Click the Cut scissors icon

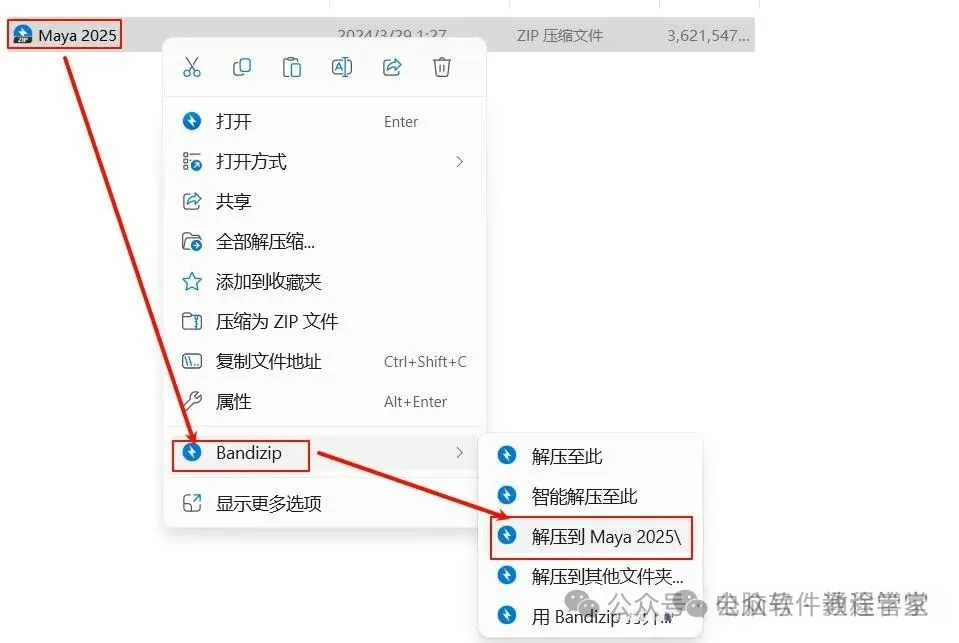tap(191, 67)
